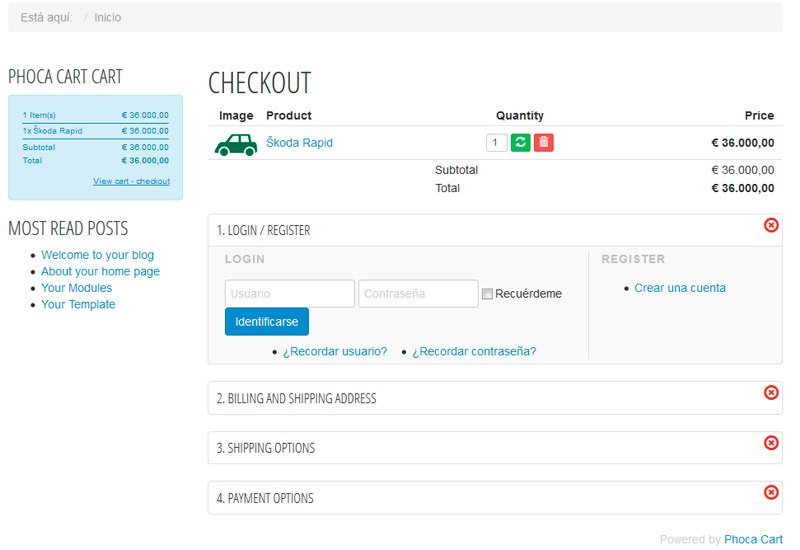Click the MOST READ POSTS heading
The height and width of the screenshot is (550, 800).
pyautogui.click(x=68, y=228)
